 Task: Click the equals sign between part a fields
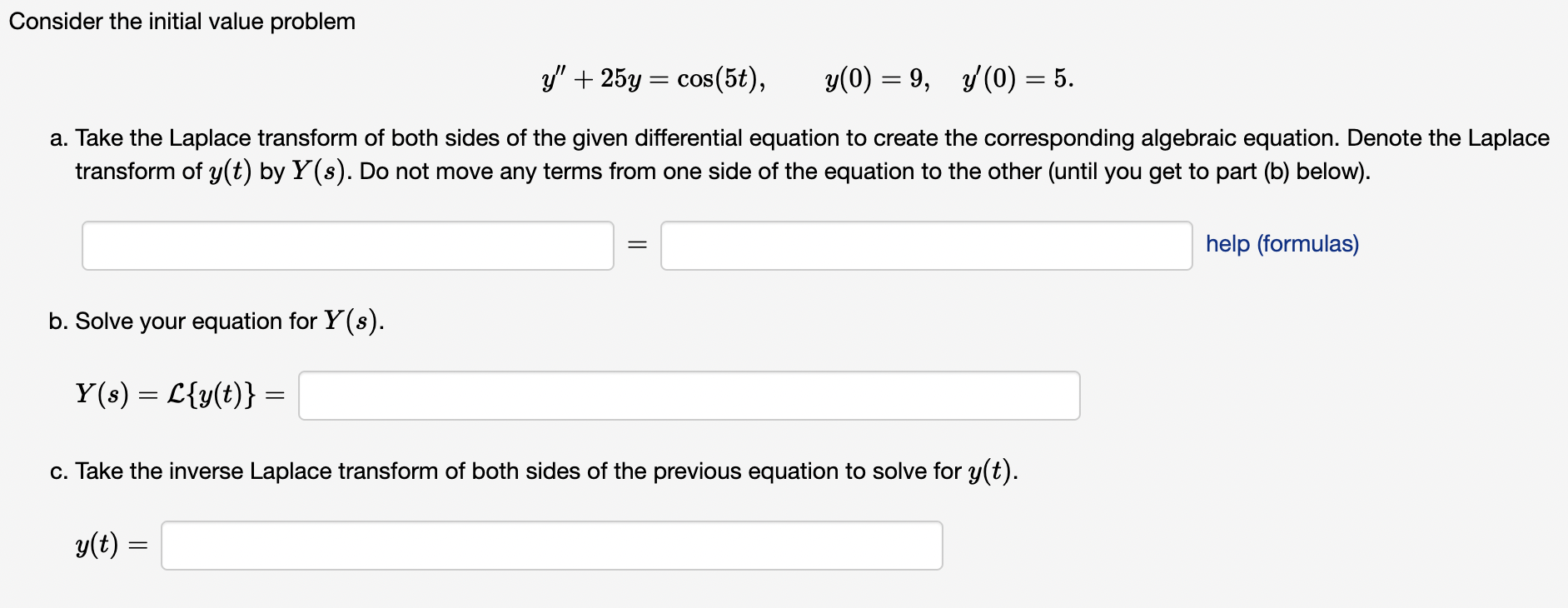click(x=637, y=245)
